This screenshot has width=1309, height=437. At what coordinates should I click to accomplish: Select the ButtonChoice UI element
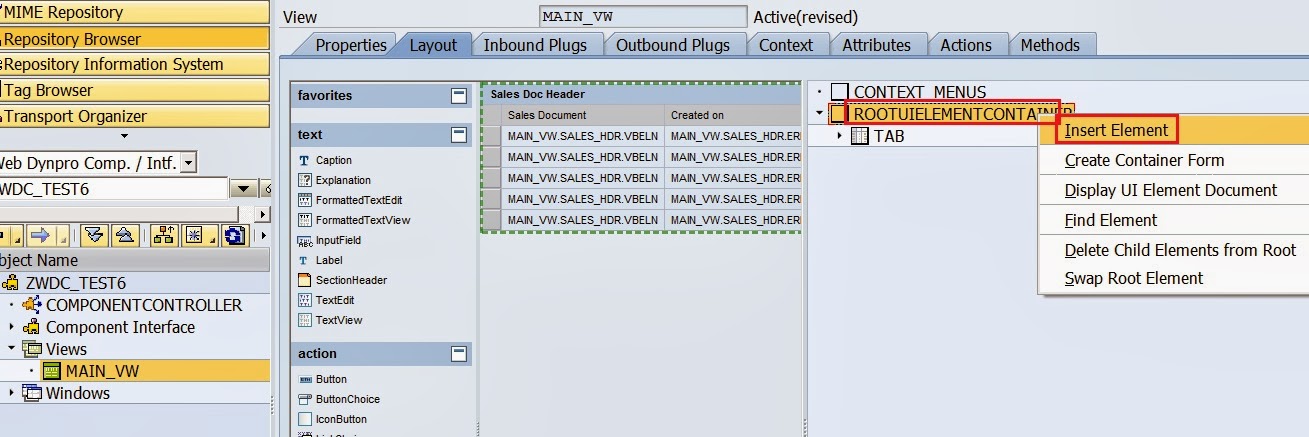pos(348,399)
